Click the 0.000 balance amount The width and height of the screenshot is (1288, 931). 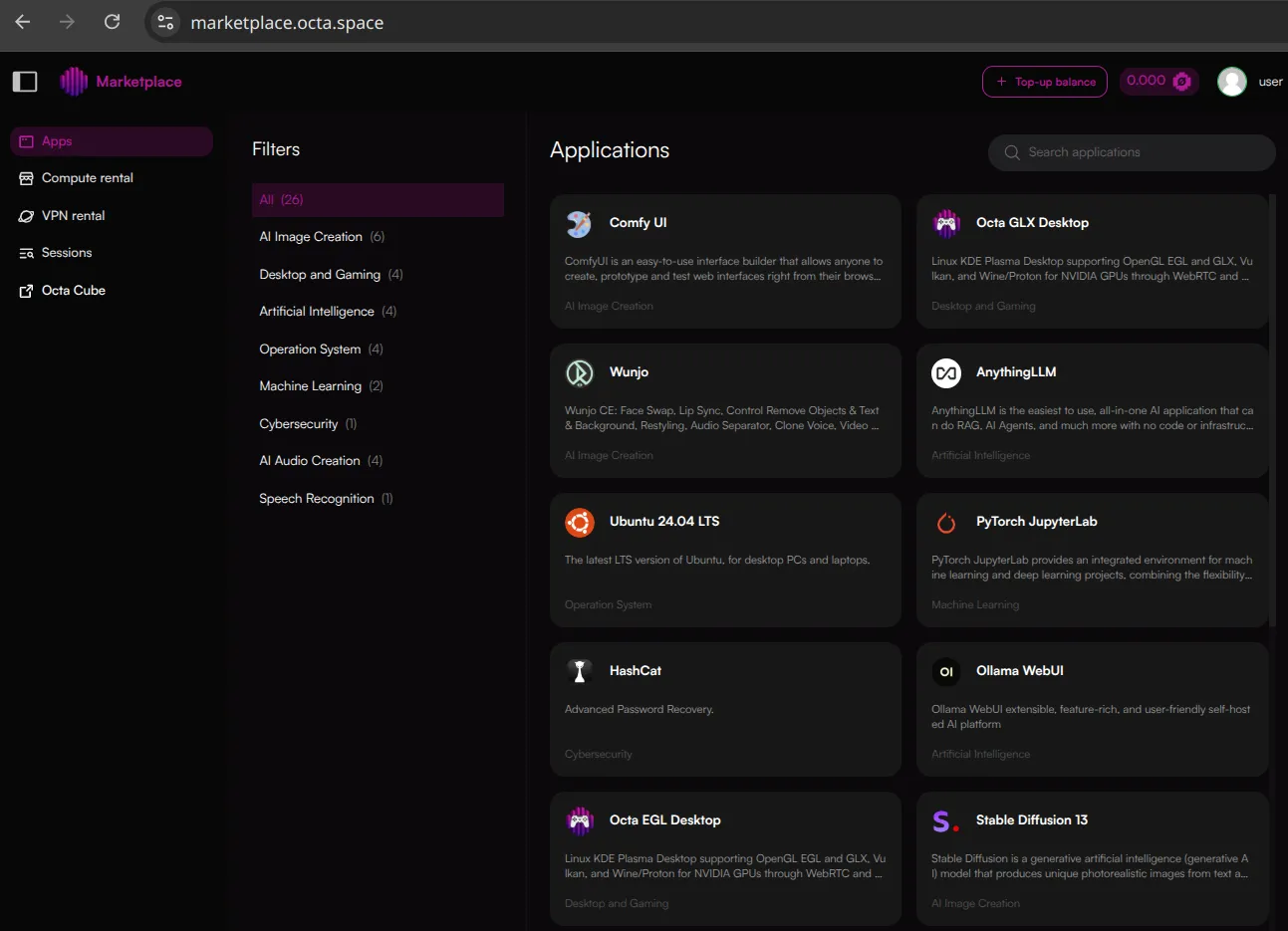[x=1146, y=81]
